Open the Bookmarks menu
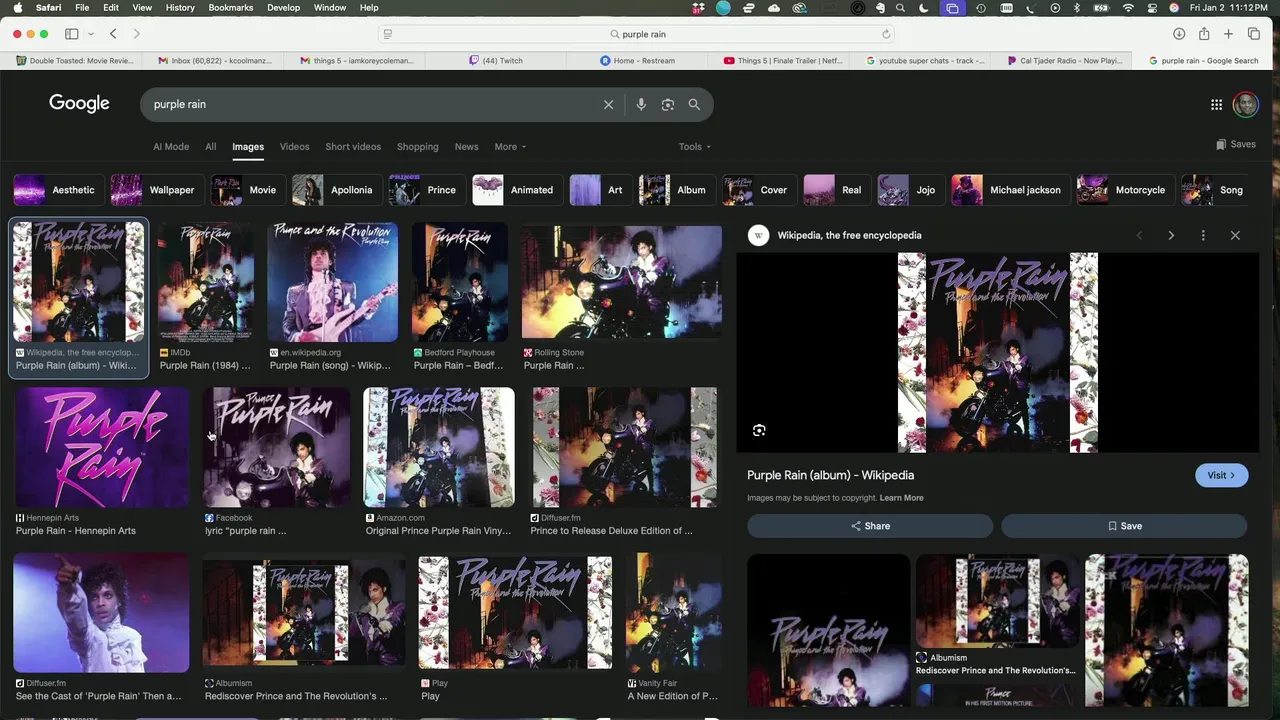 (231, 8)
